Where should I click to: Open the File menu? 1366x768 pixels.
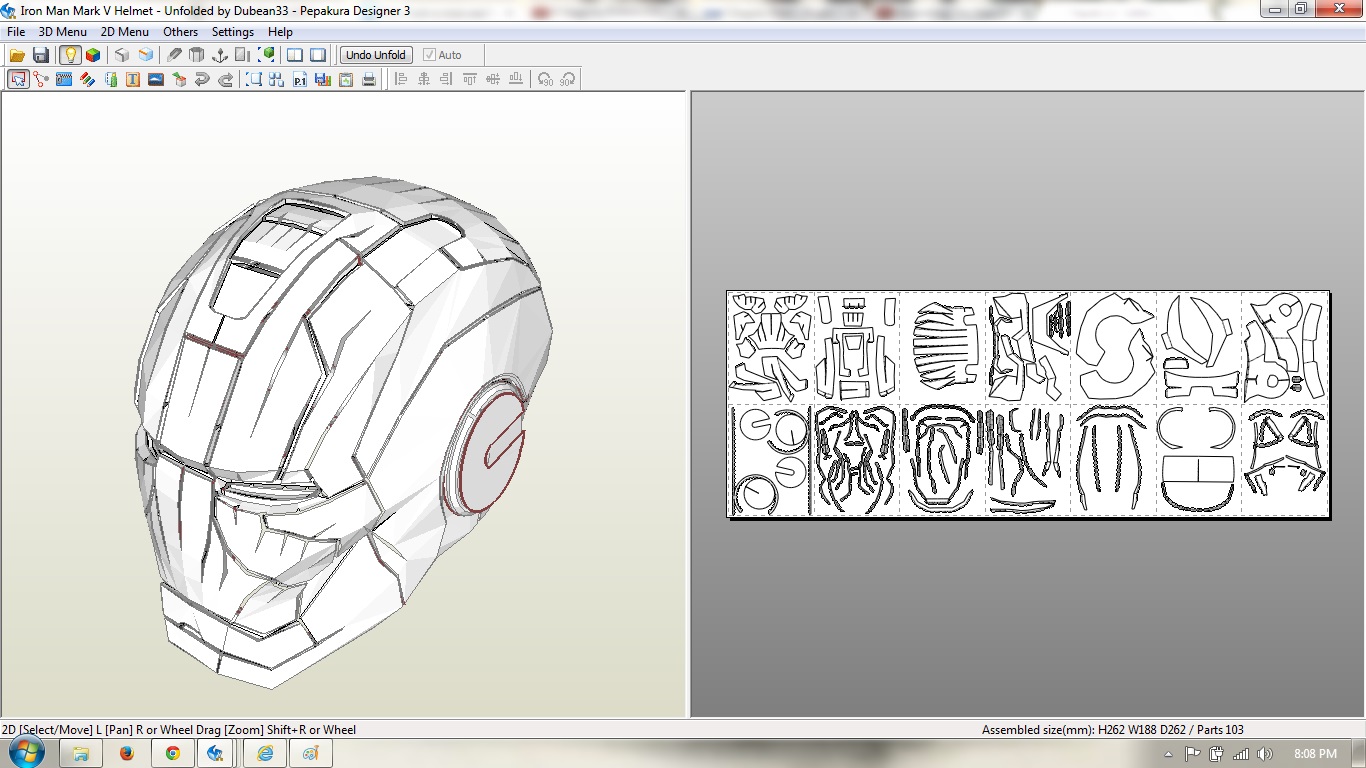(16, 32)
